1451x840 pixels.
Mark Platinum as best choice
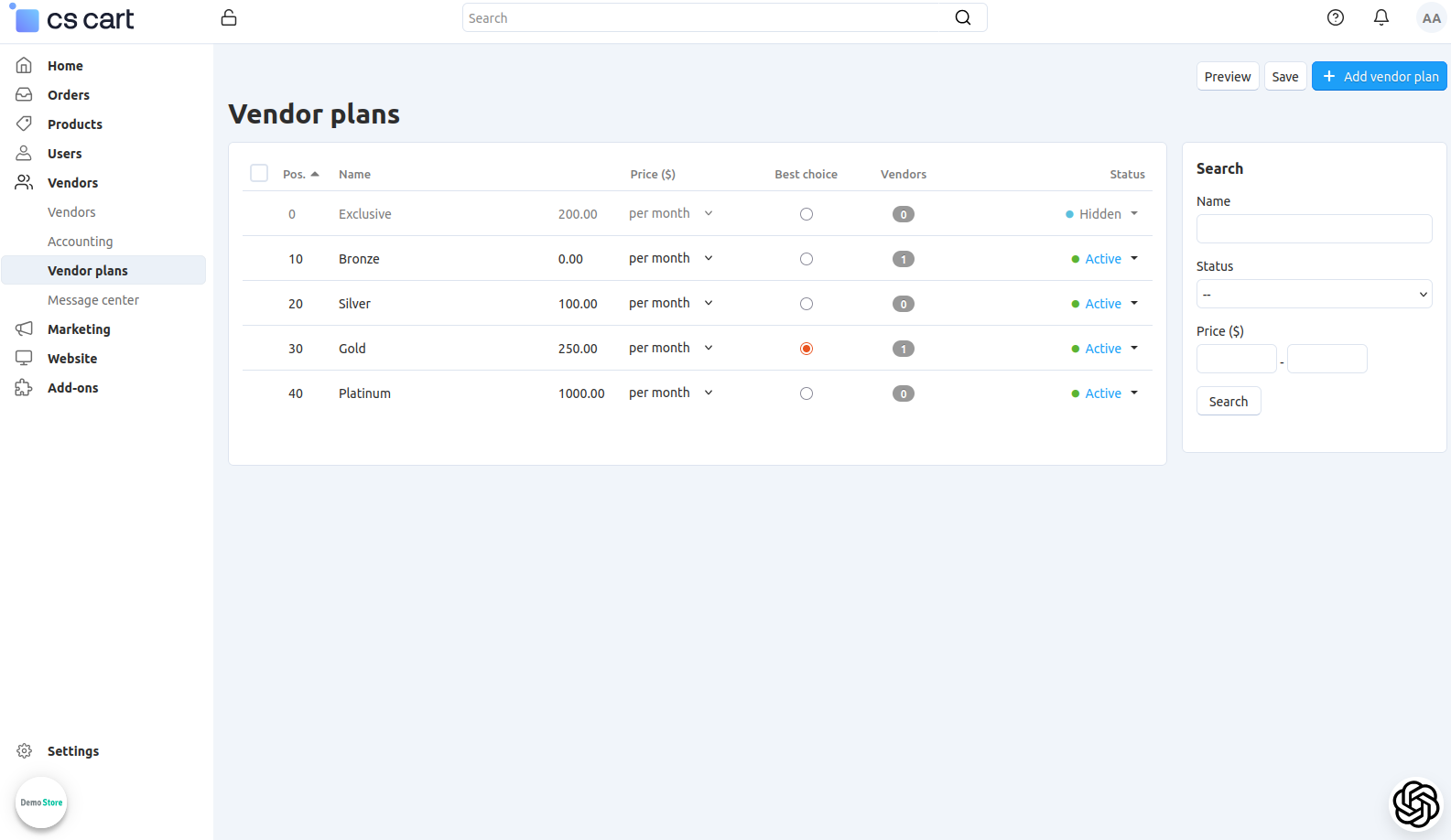(x=807, y=393)
